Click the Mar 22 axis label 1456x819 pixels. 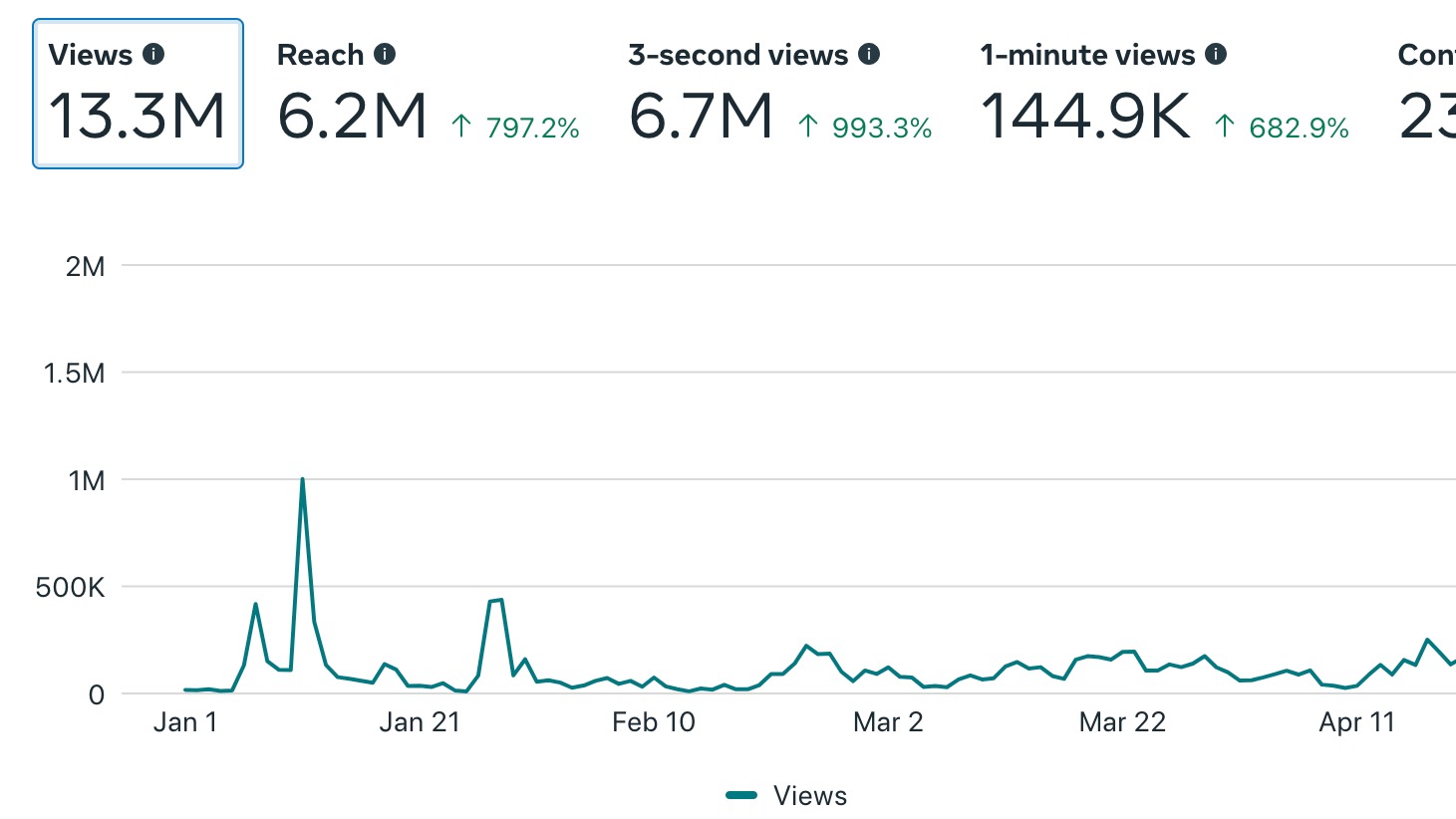coord(1122,722)
